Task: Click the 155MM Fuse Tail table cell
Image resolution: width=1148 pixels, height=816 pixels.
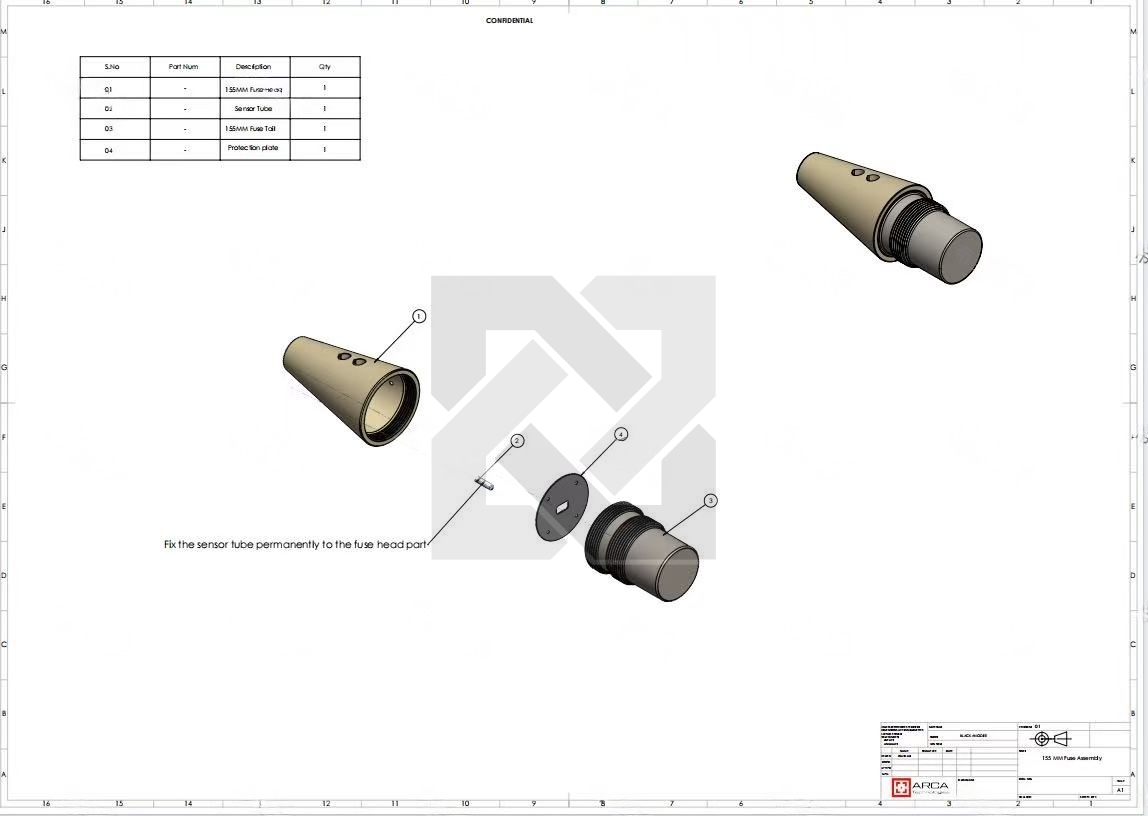Action: (254, 129)
